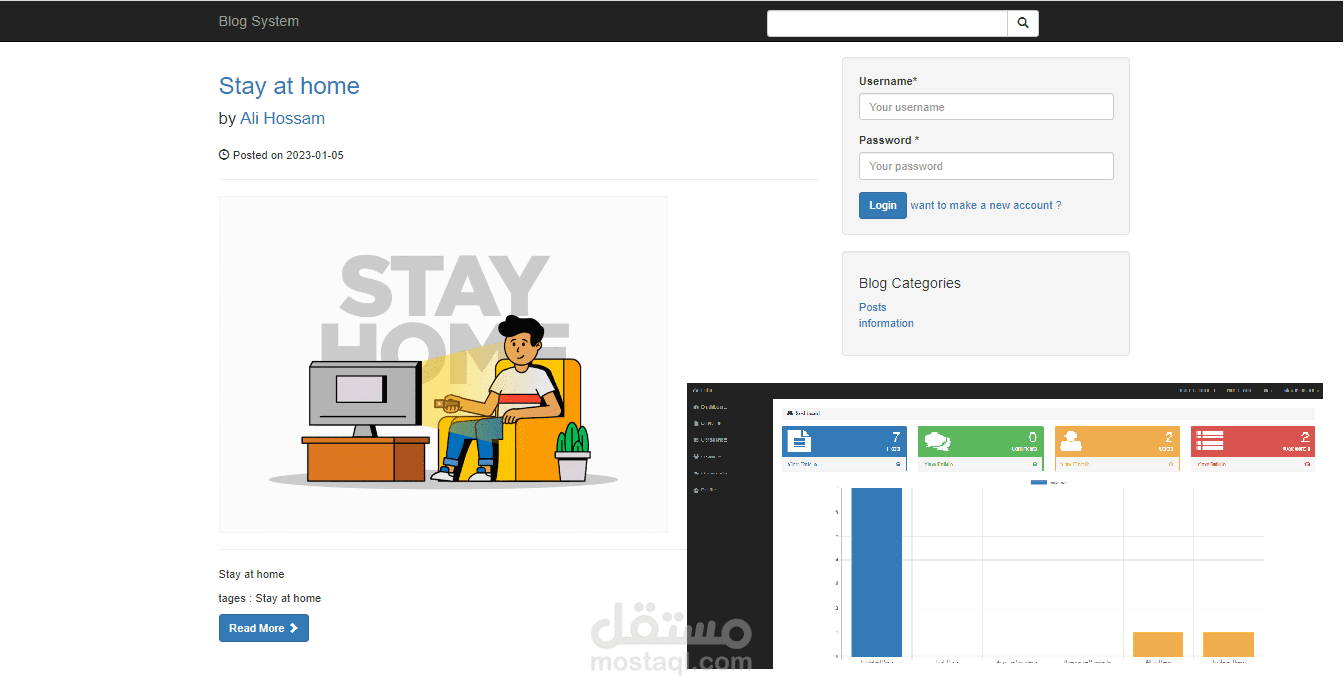Click the speech bubble icon on the green Comments card
Image resolution: width=1344 pixels, height=690 pixels.
[x=937, y=441]
